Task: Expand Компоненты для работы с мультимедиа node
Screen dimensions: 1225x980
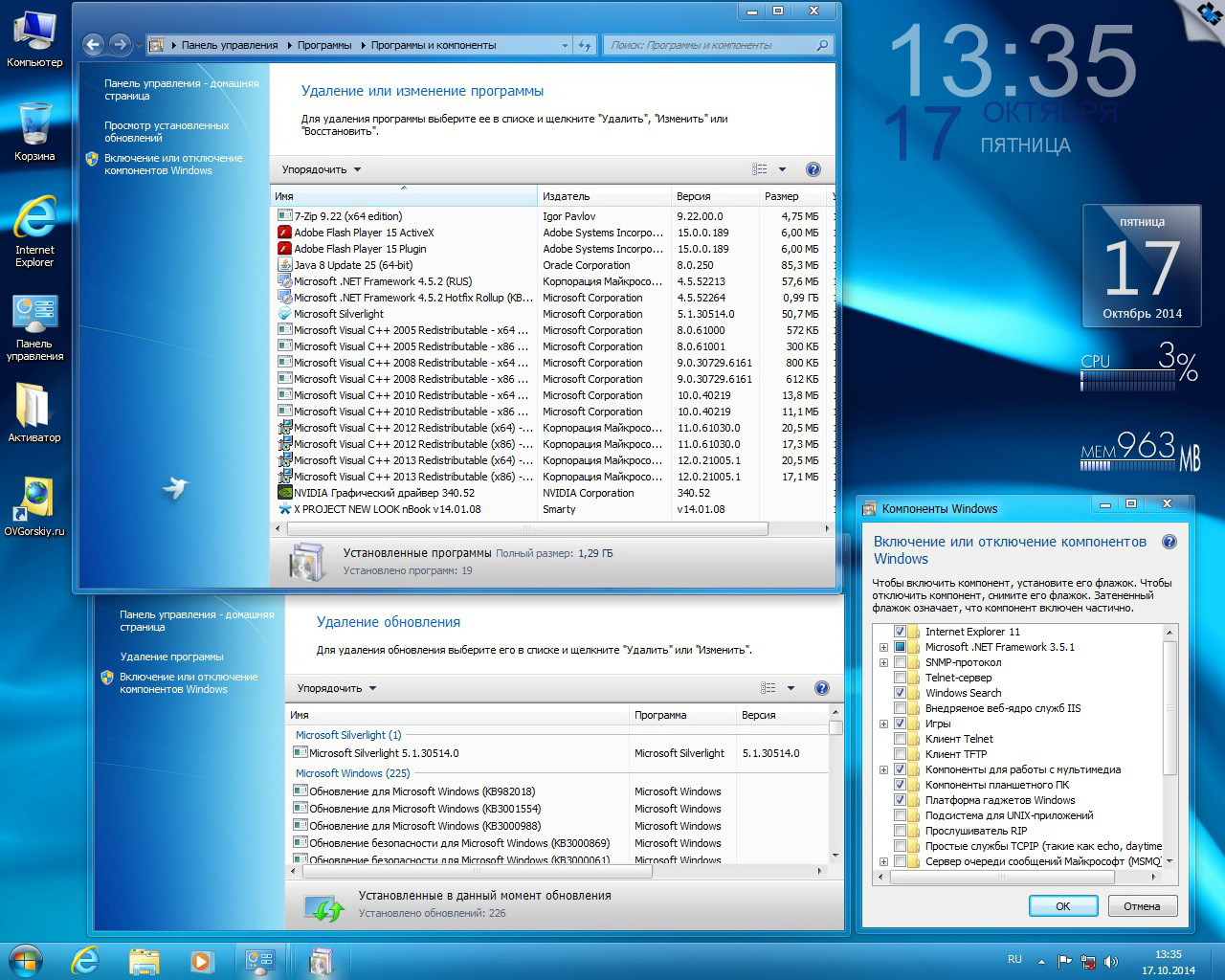Action: [883, 769]
